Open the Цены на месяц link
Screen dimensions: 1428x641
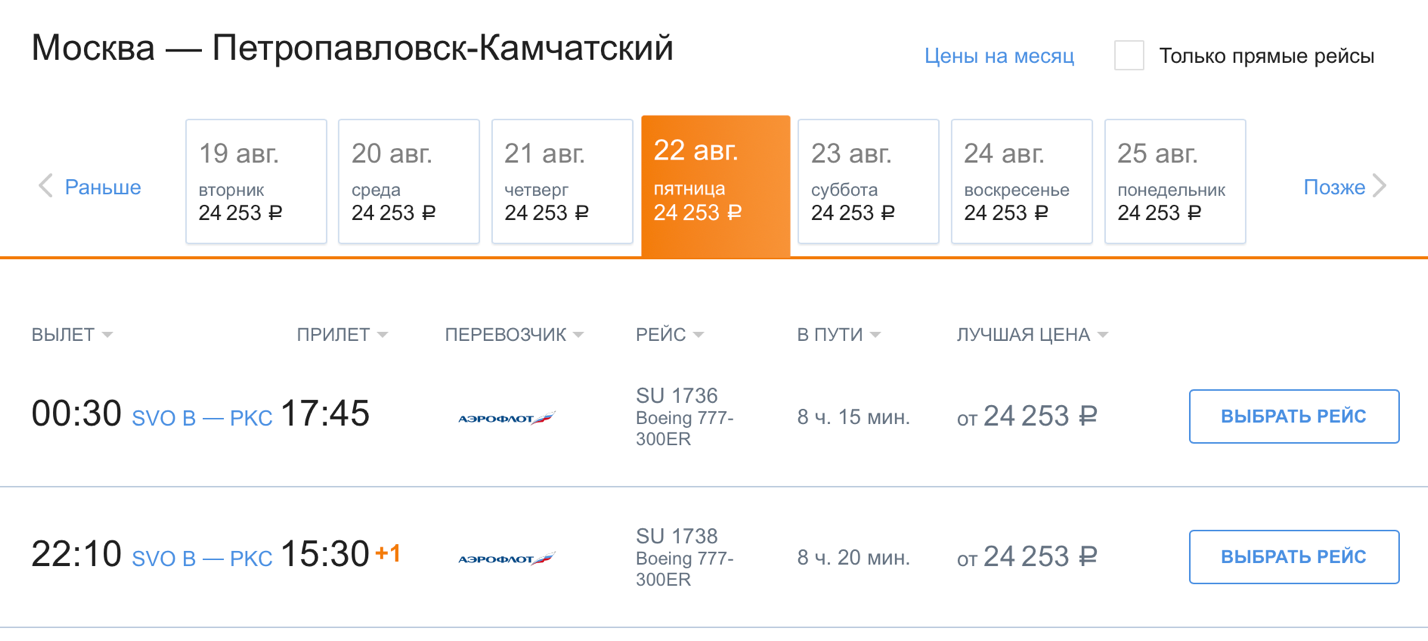point(999,56)
